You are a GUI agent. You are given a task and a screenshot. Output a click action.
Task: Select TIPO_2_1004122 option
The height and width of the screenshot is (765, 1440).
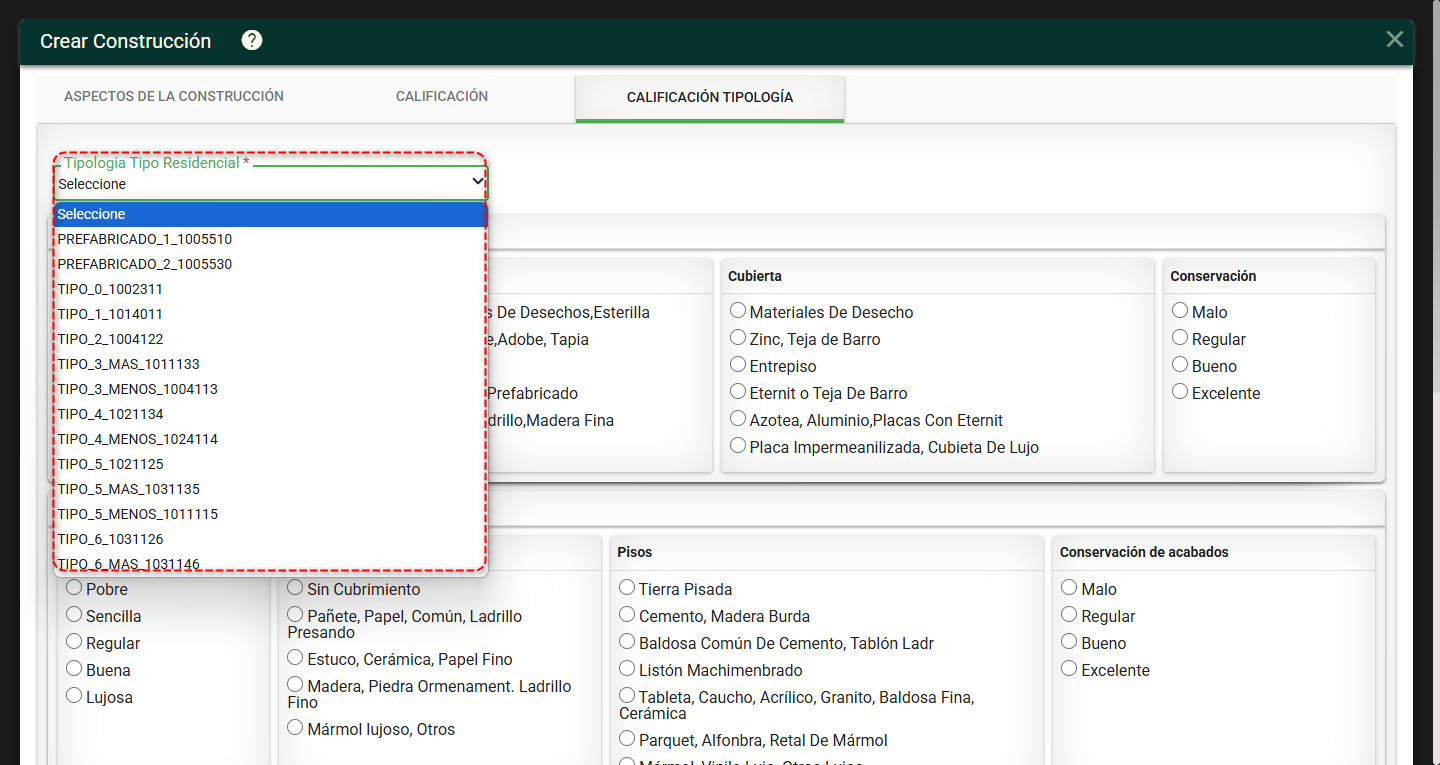pyautogui.click(x=269, y=339)
